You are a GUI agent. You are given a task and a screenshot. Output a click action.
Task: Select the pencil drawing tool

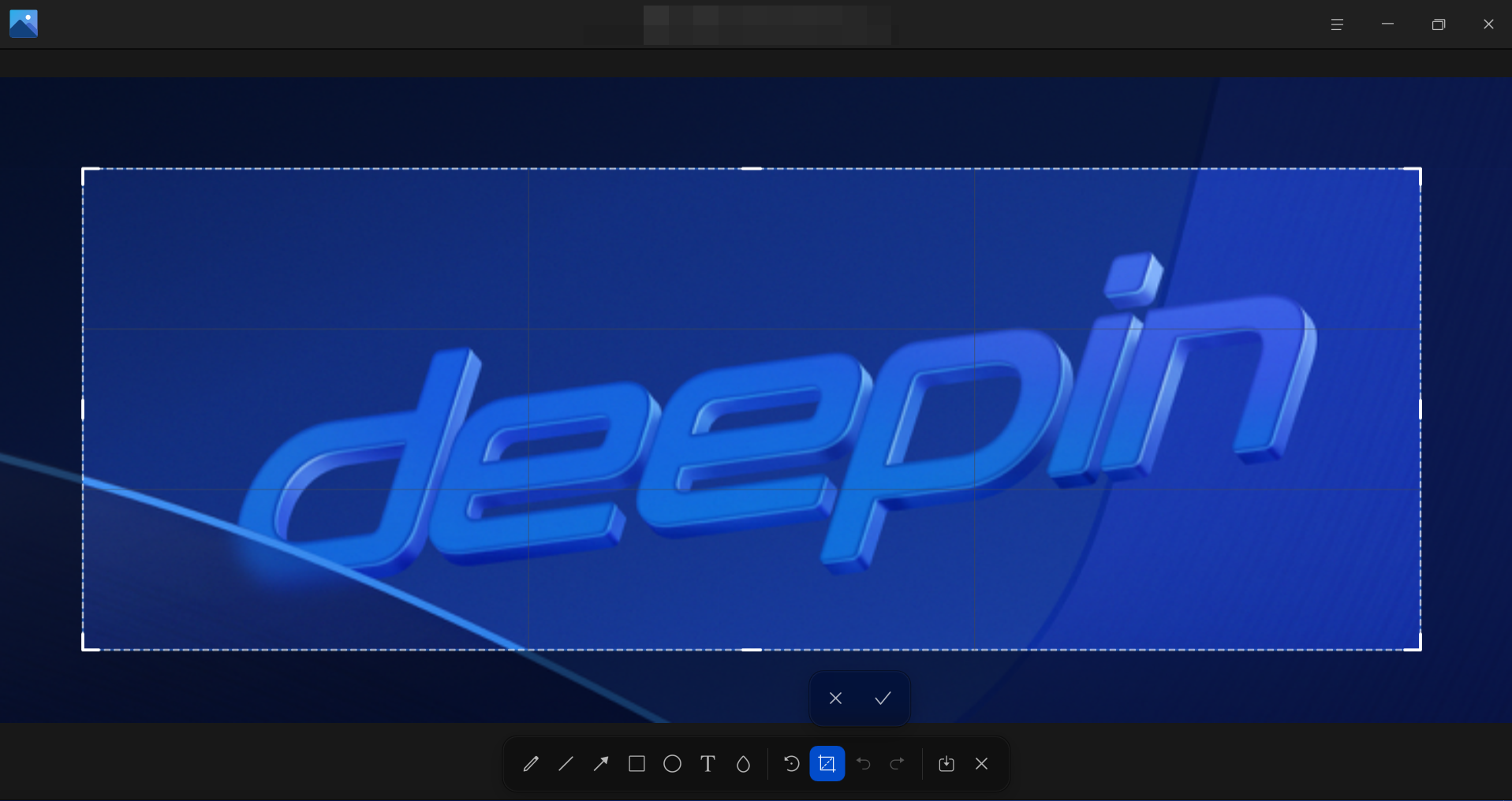[x=531, y=763]
